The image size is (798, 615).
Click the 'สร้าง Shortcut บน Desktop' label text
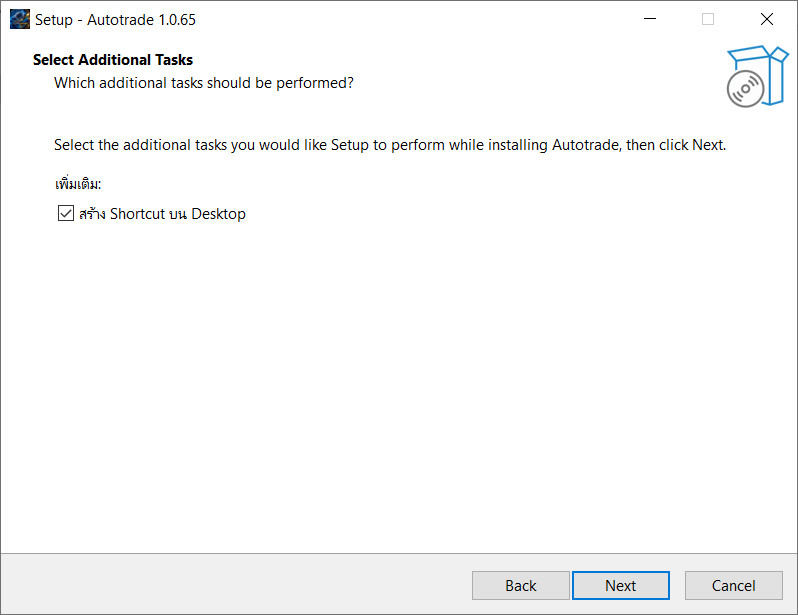tap(162, 214)
